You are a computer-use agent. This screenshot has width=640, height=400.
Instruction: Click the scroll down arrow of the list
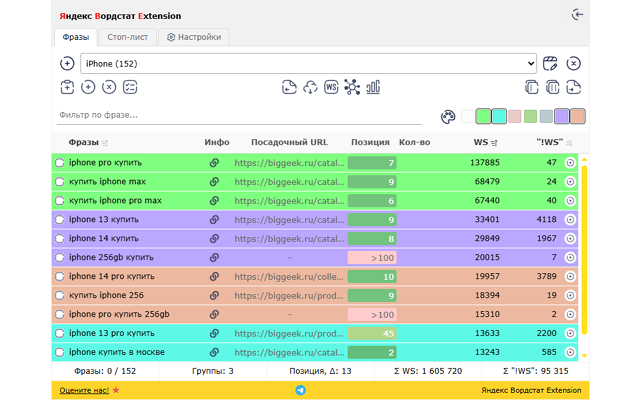[x=584, y=356]
